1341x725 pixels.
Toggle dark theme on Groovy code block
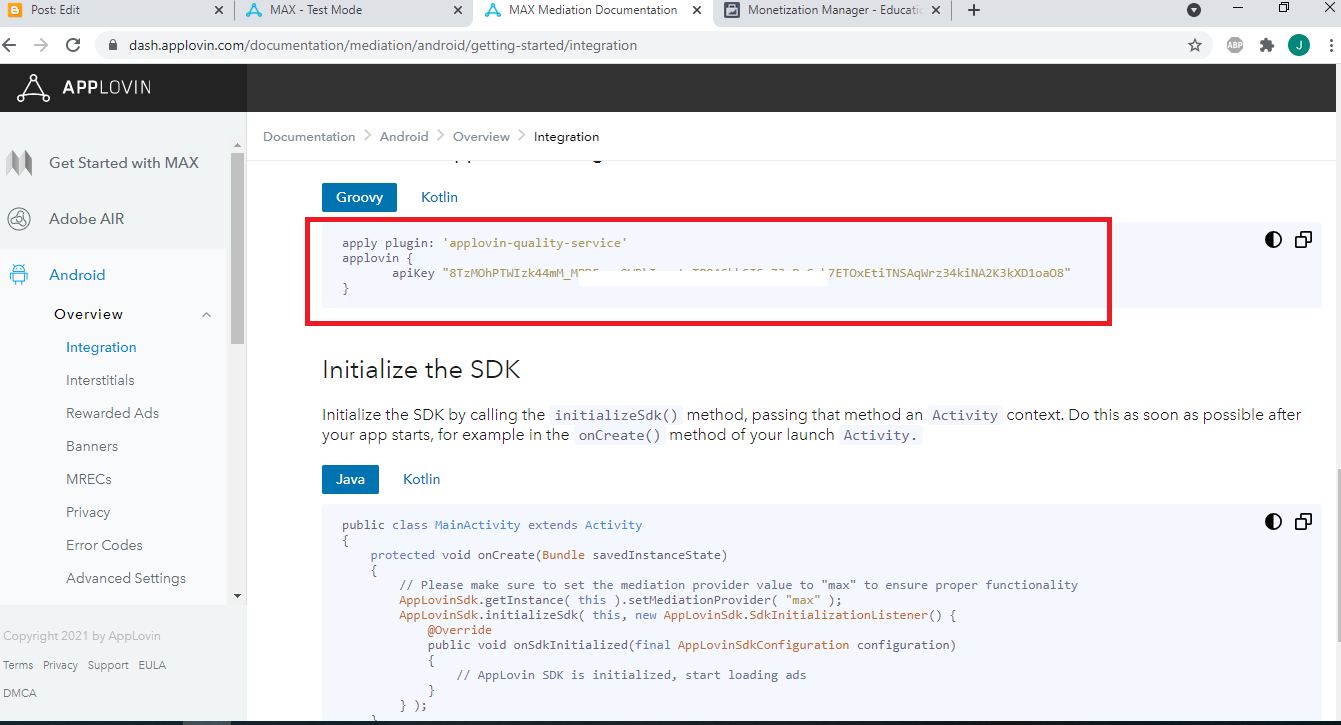coord(1273,240)
